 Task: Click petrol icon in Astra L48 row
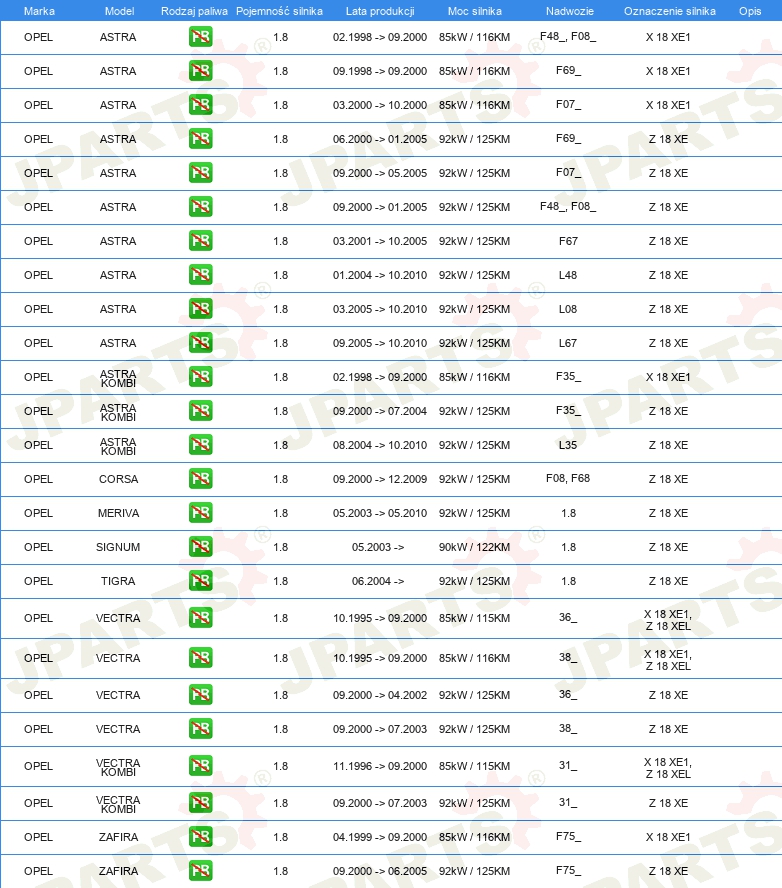pyautogui.click(x=200, y=275)
